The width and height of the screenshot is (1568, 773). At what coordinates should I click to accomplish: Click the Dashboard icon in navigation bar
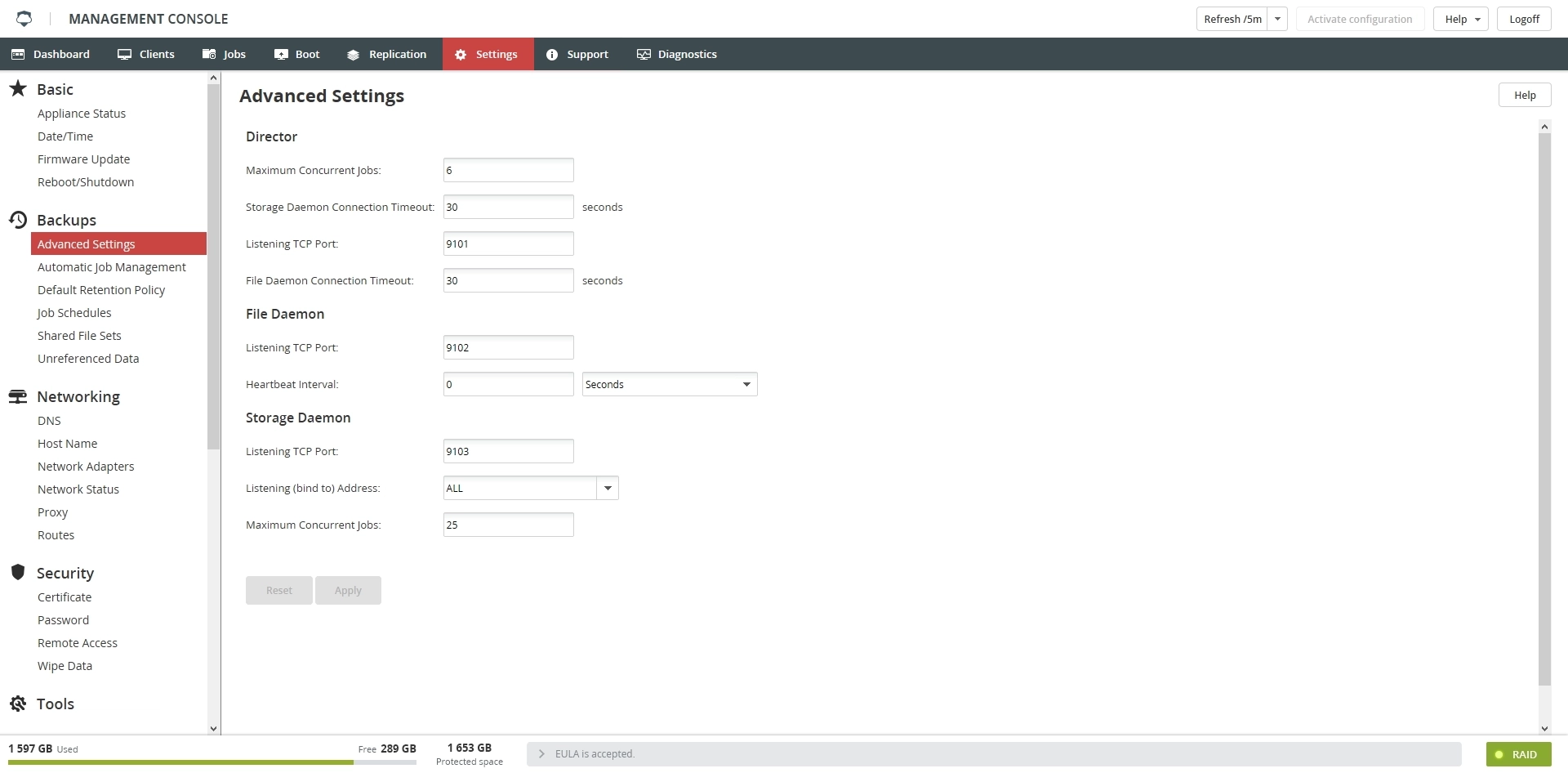pos(18,55)
